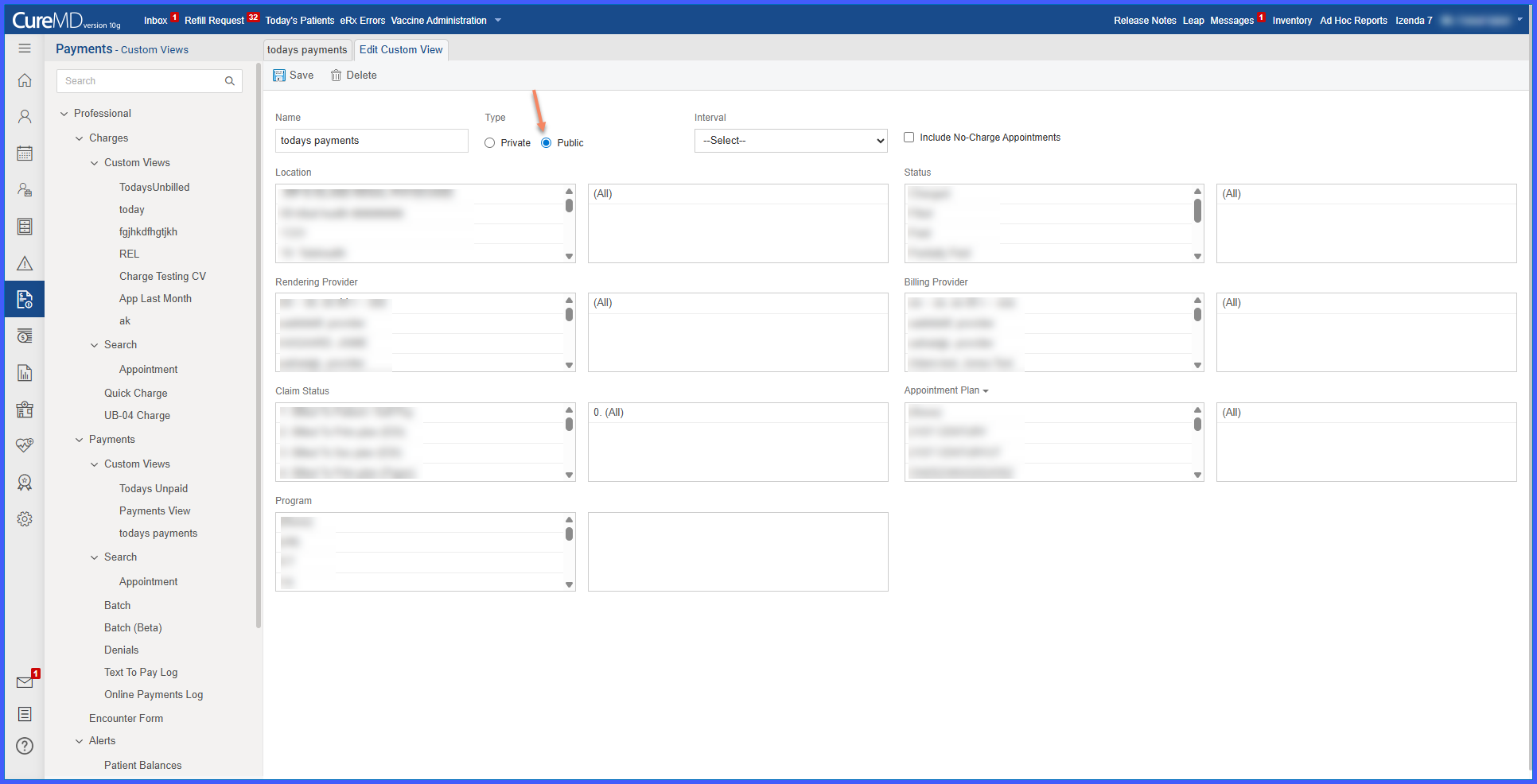
Task: Open the Help question mark icon
Action: [x=25, y=746]
